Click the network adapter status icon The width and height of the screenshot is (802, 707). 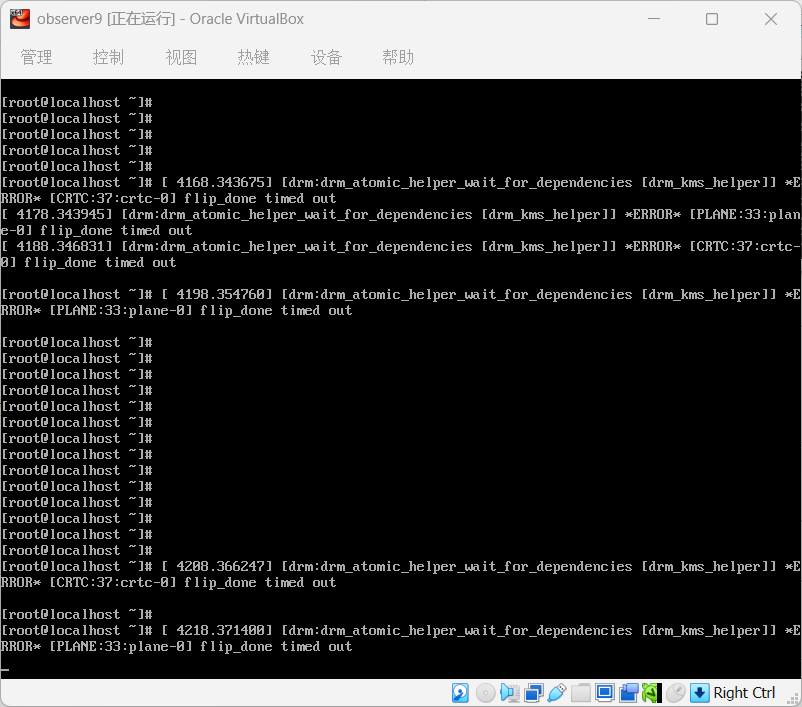tap(533, 692)
